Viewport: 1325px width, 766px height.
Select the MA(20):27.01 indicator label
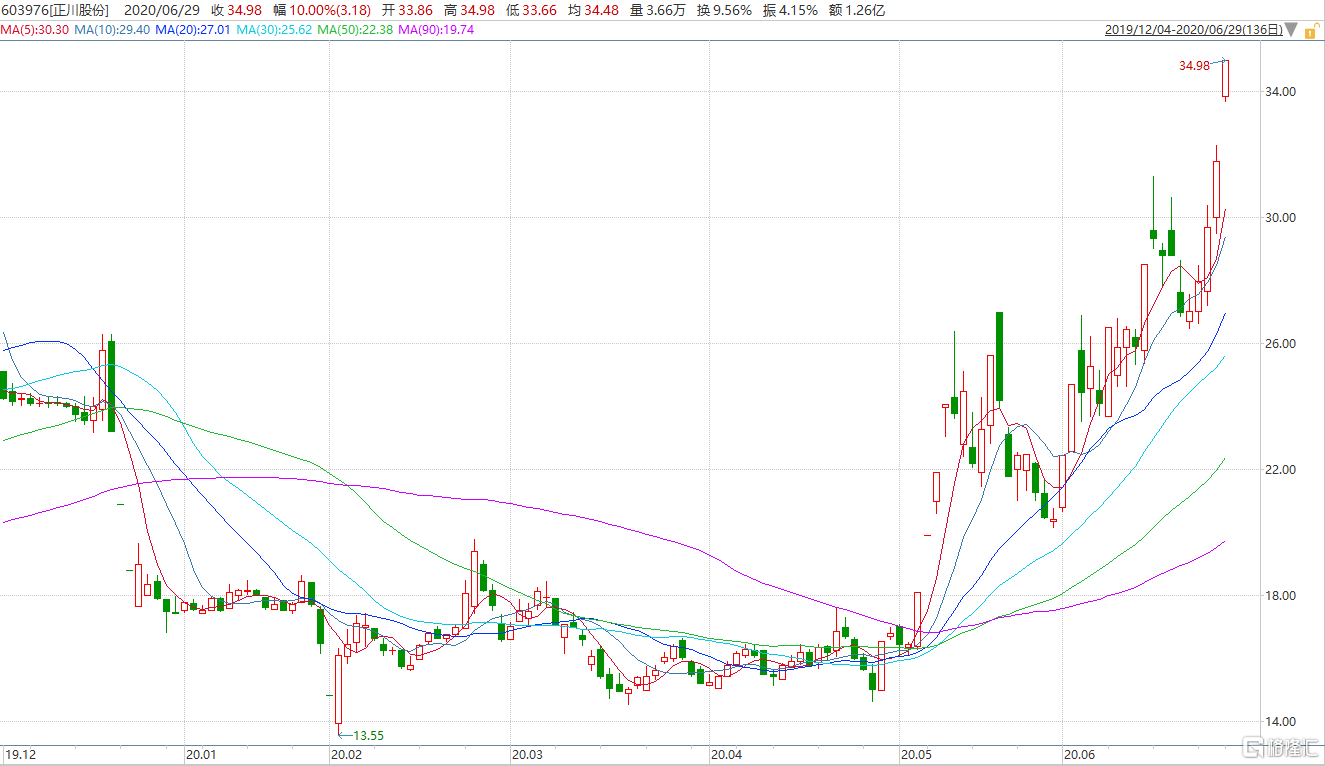click(192, 30)
